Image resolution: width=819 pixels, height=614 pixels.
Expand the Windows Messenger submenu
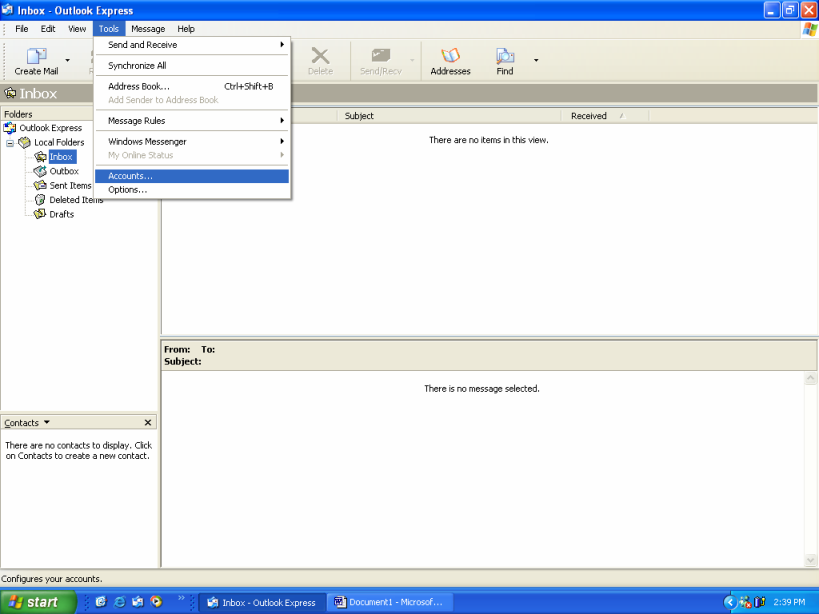192,141
